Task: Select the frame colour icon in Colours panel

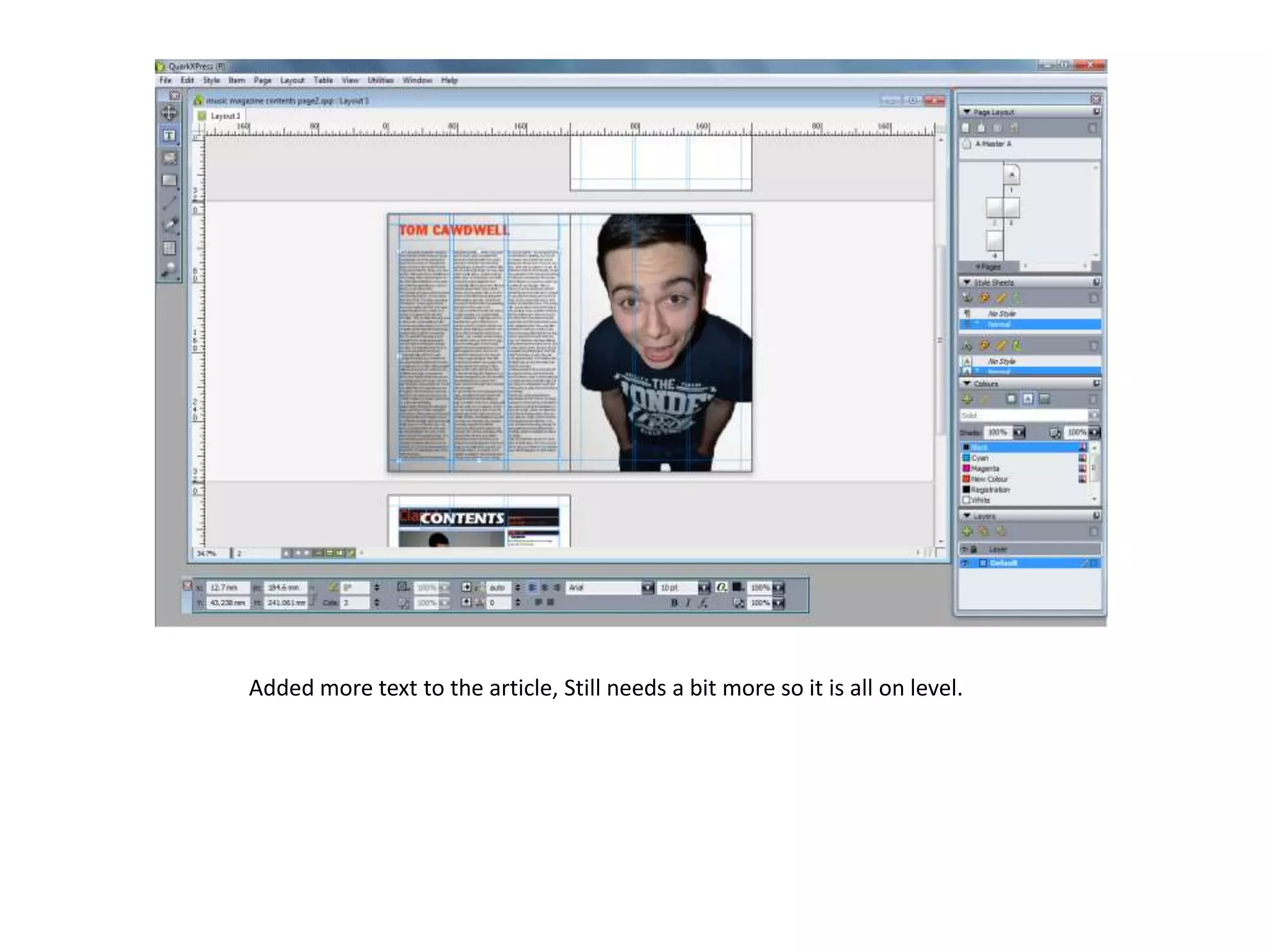Action: pyautogui.click(x=1011, y=399)
